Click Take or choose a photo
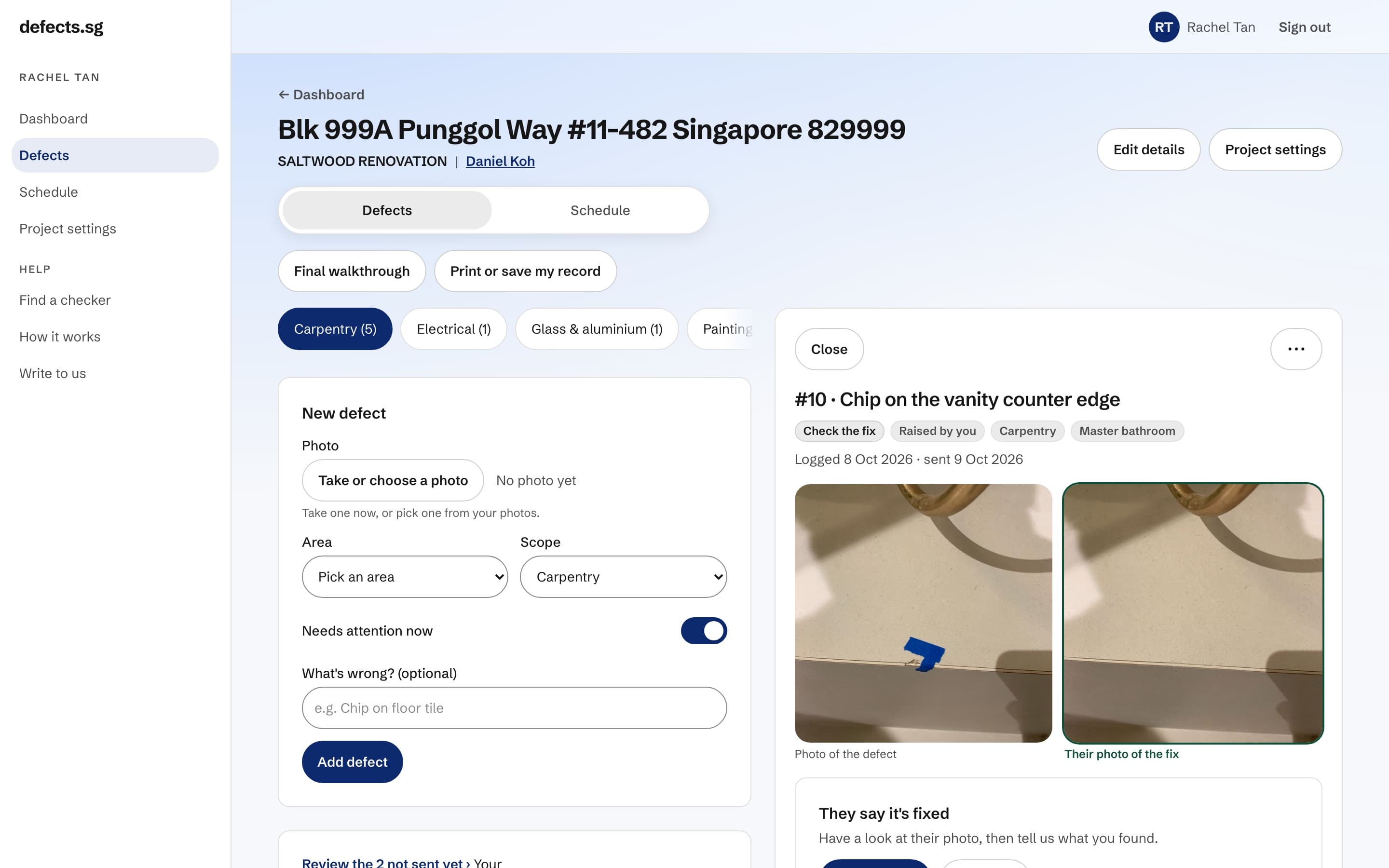The height and width of the screenshot is (868, 1389). (393, 480)
